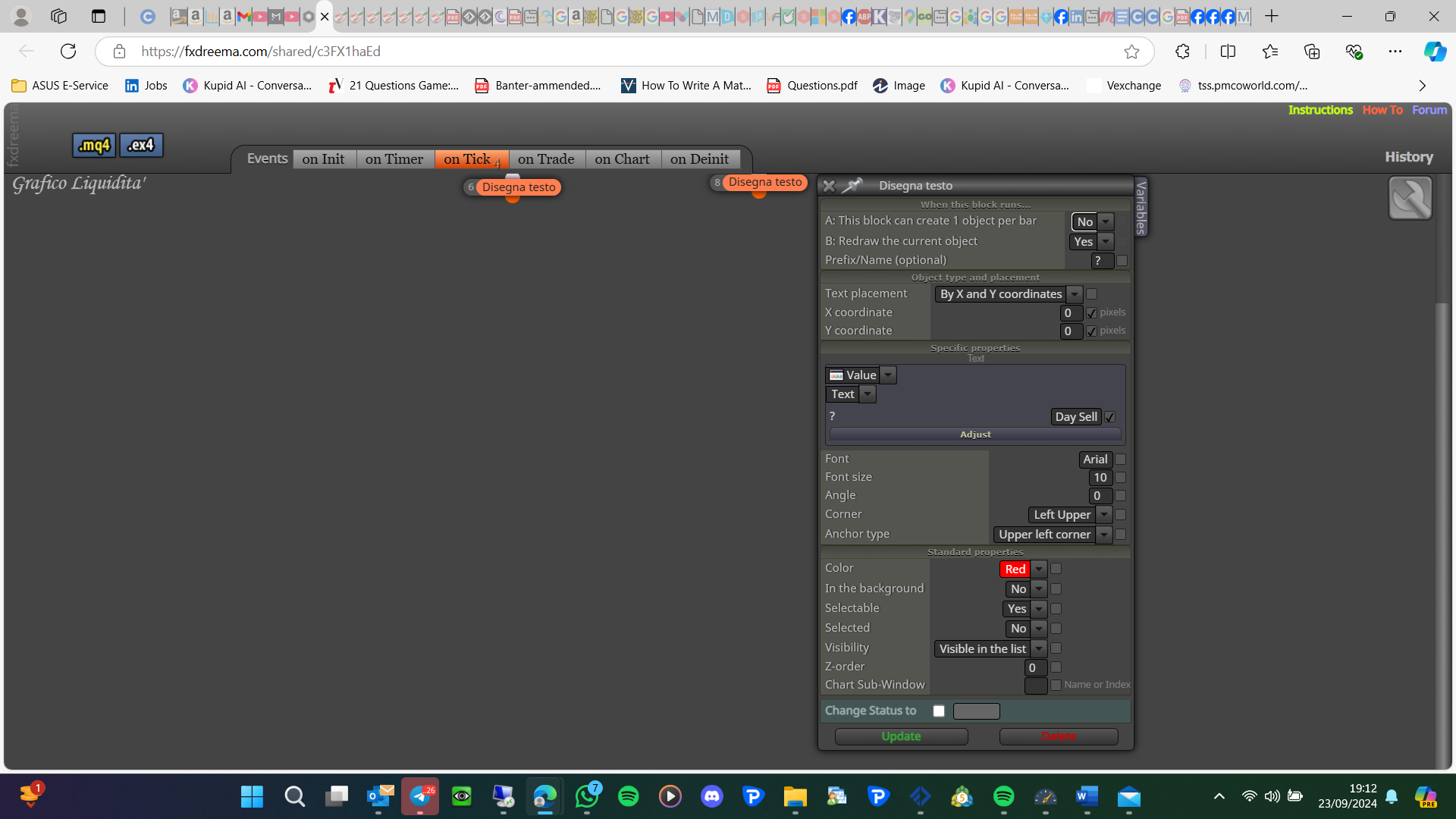
Task: Open the Forum link
Action: [x=1429, y=110]
